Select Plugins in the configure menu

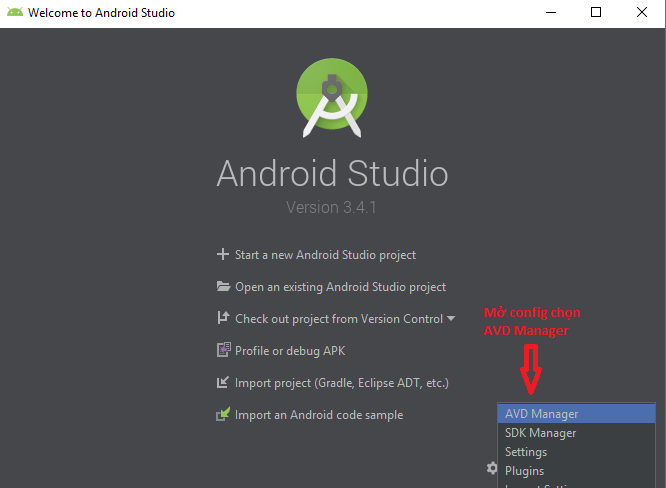pyautogui.click(x=576, y=471)
